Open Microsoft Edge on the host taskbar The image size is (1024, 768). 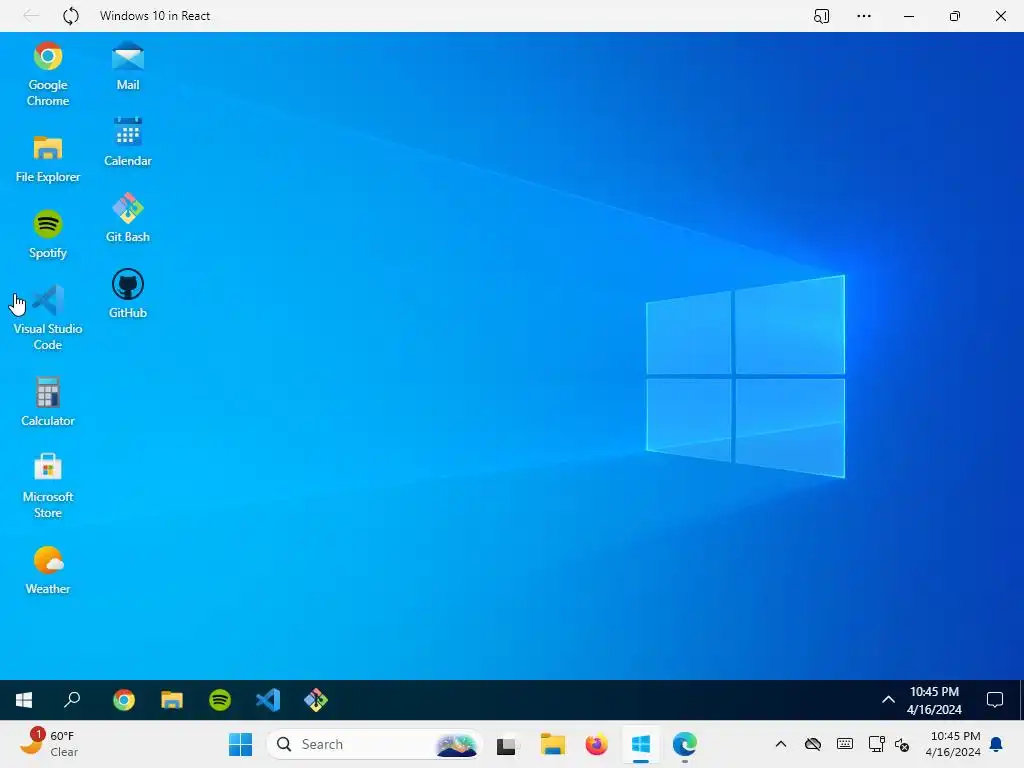(x=684, y=744)
